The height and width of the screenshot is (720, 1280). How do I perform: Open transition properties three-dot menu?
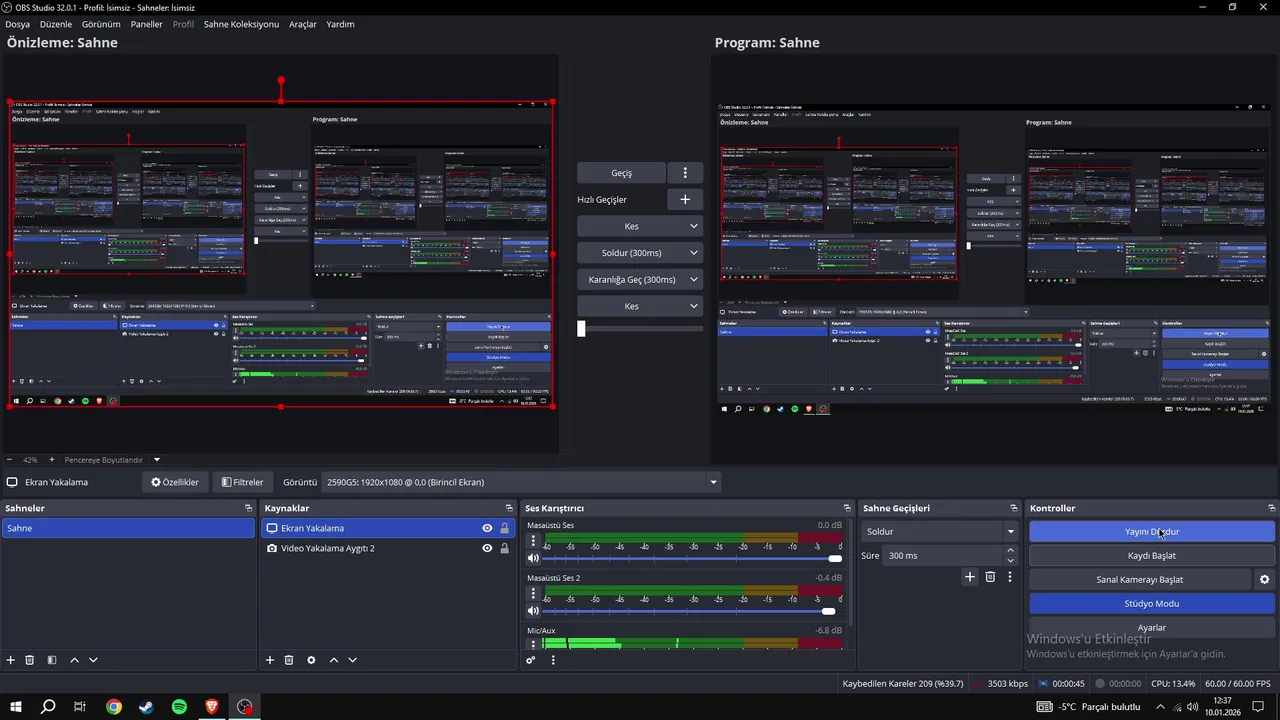coord(1010,577)
